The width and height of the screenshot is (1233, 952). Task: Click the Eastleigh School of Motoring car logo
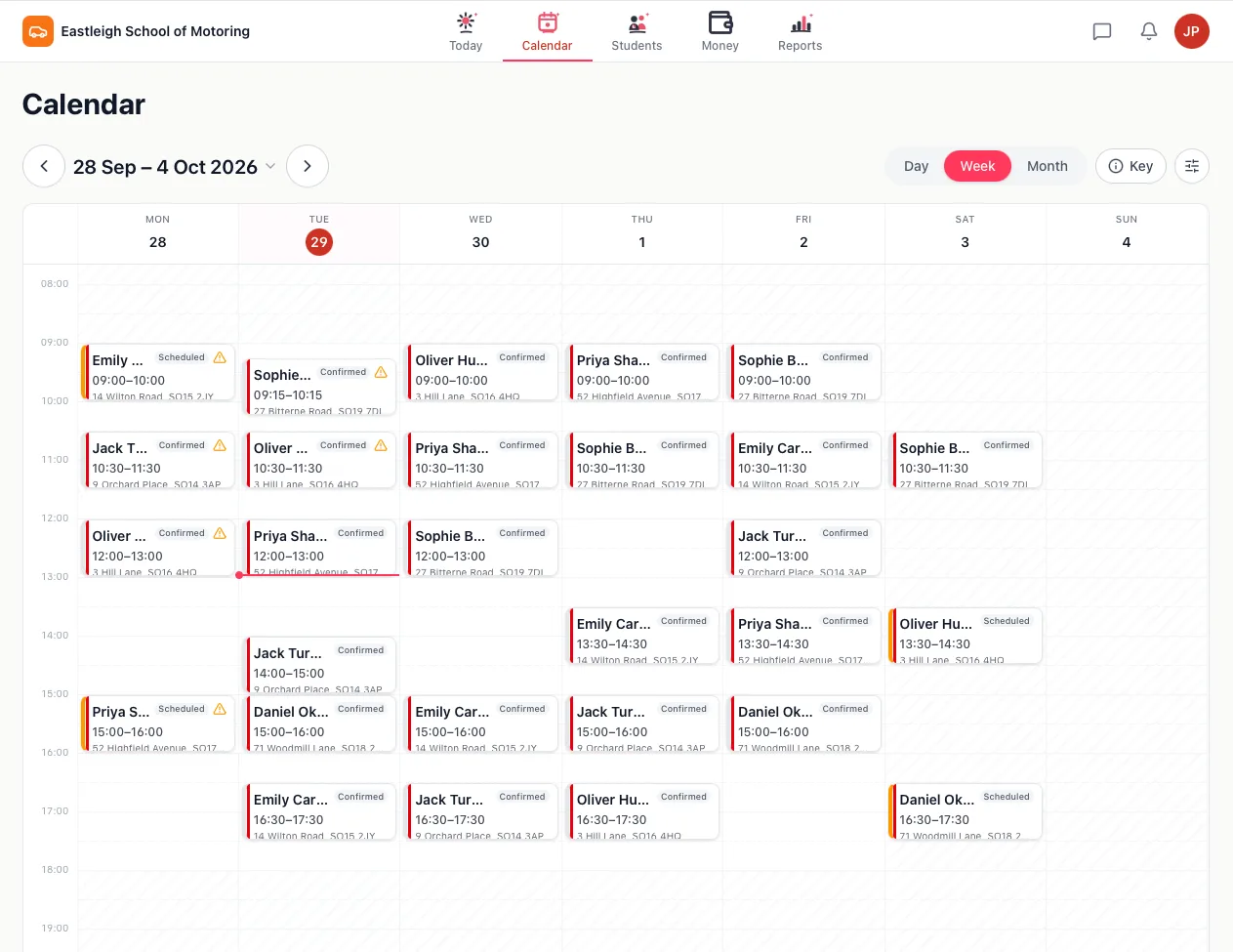click(x=38, y=31)
